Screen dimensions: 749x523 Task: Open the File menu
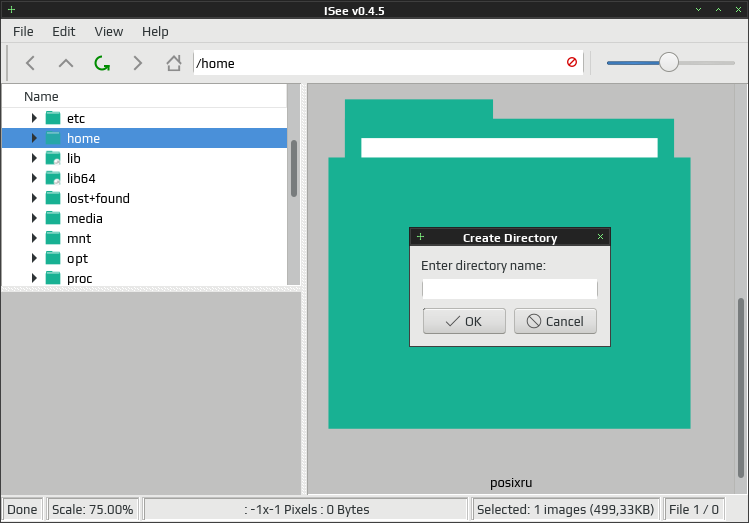point(23,32)
